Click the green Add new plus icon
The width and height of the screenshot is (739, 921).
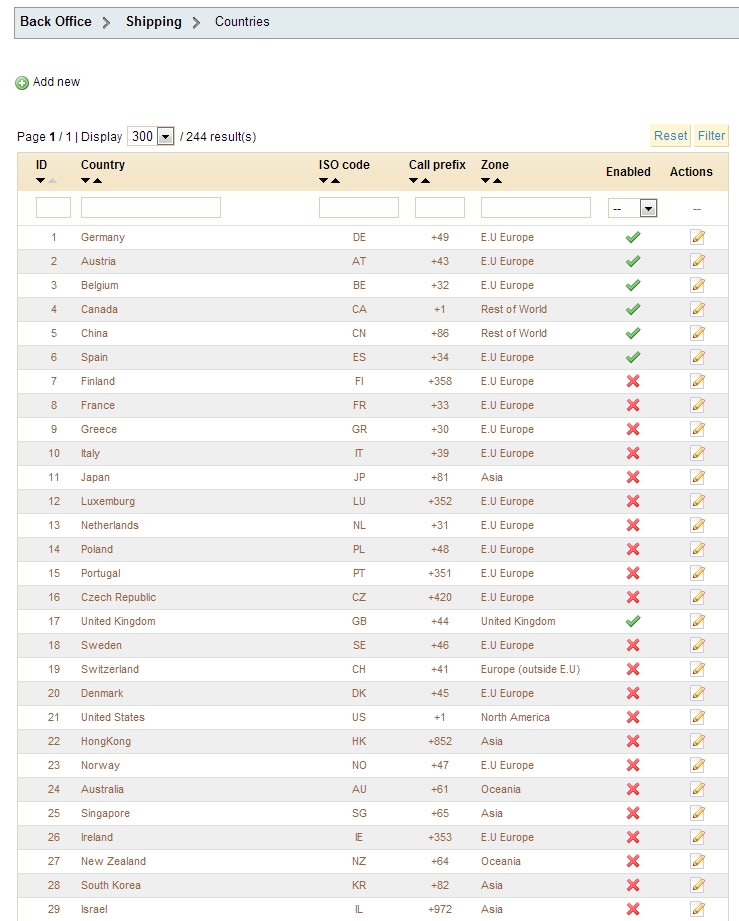point(22,83)
